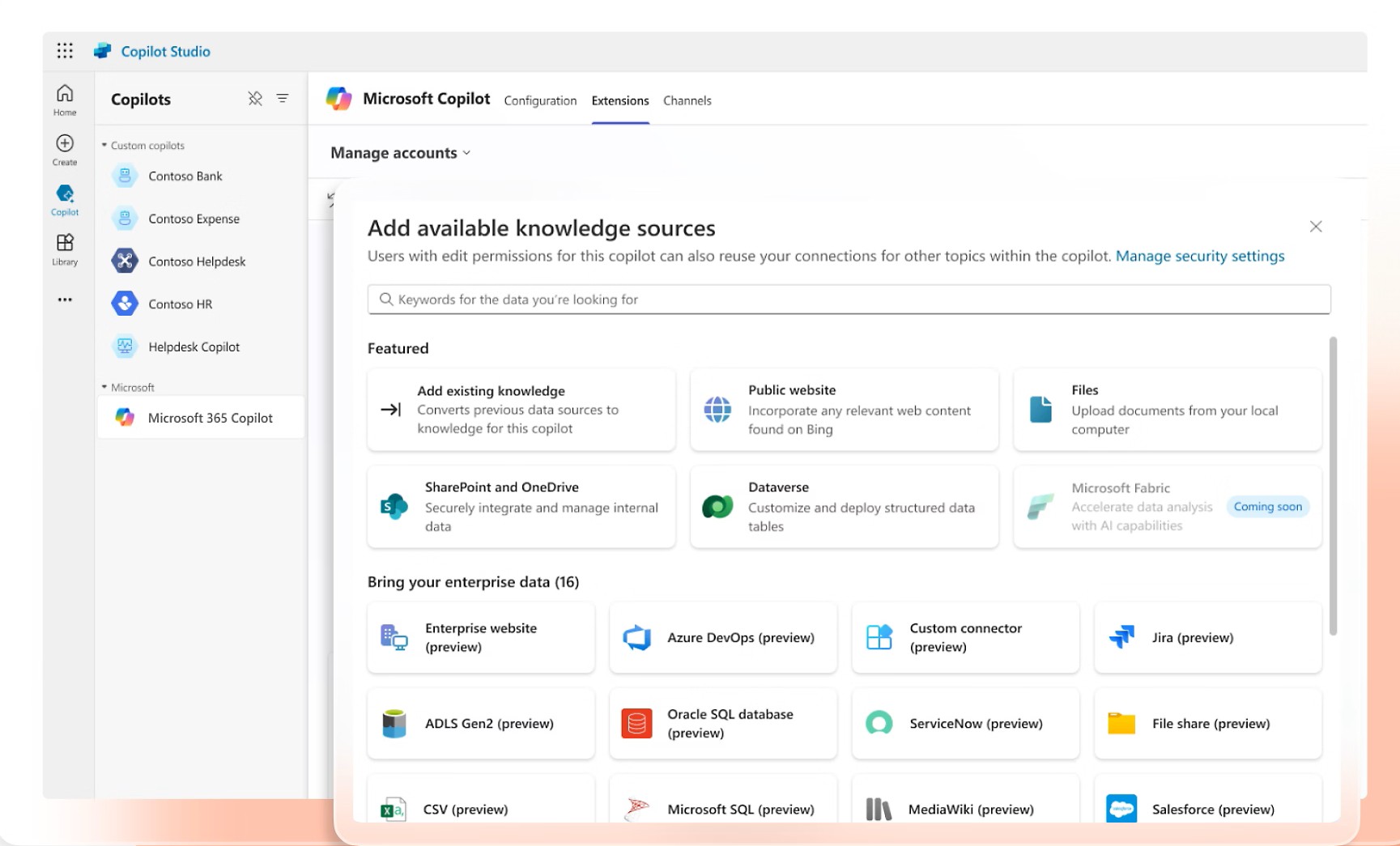
Task: Open the app launcher waffle icon
Action: click(x=64, y=50)
